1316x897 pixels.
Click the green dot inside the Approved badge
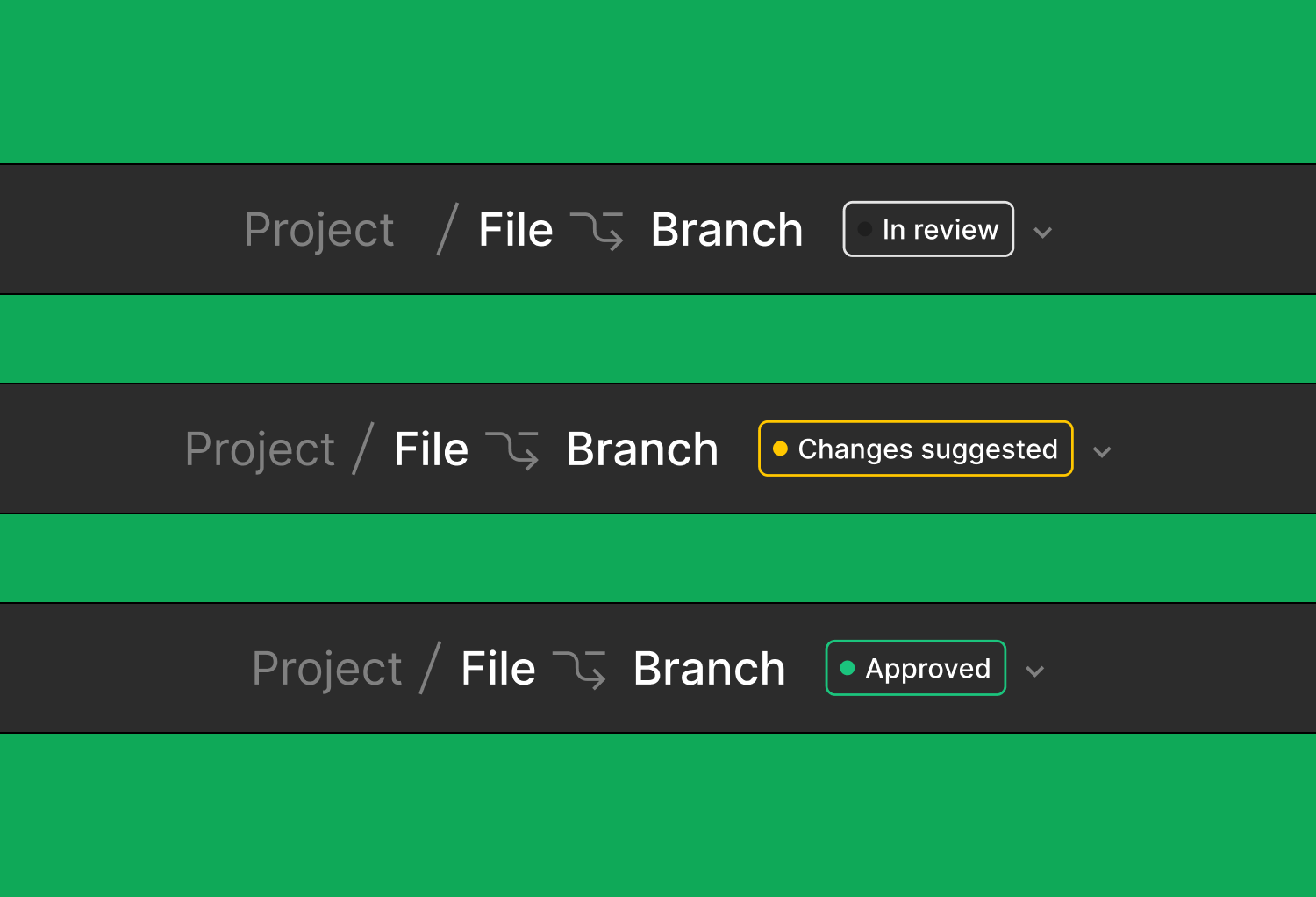pos(848,668)
